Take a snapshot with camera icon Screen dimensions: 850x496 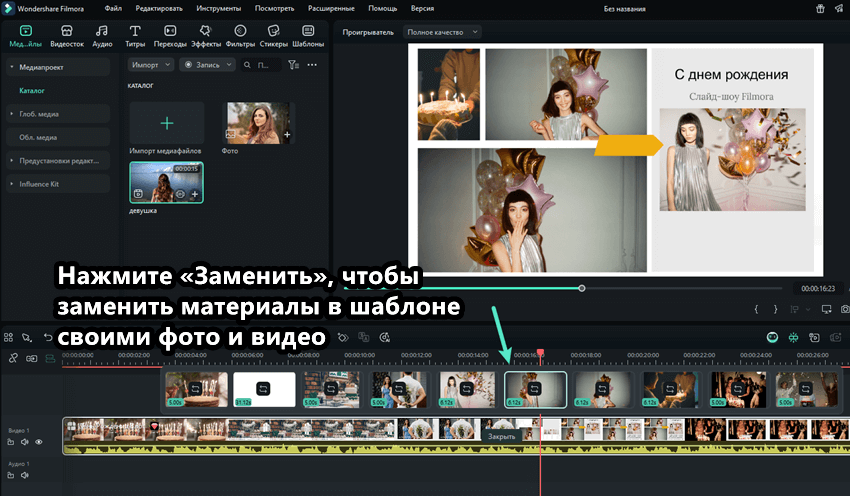tap(845, 309)
